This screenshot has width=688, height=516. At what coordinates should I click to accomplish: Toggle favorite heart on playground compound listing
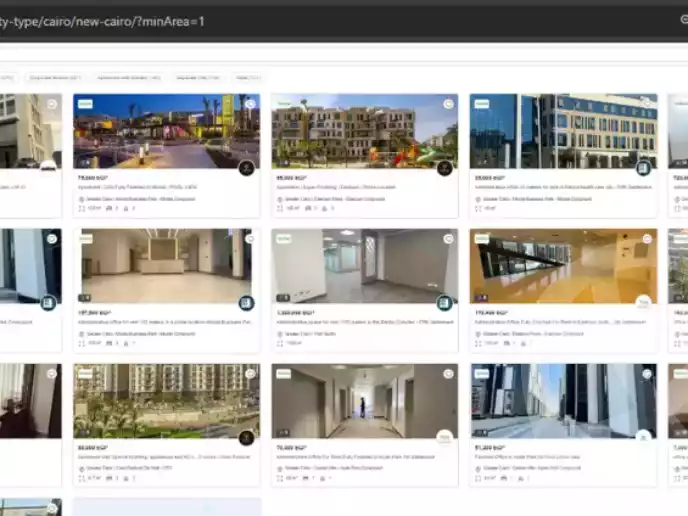[x=448, y=104]
